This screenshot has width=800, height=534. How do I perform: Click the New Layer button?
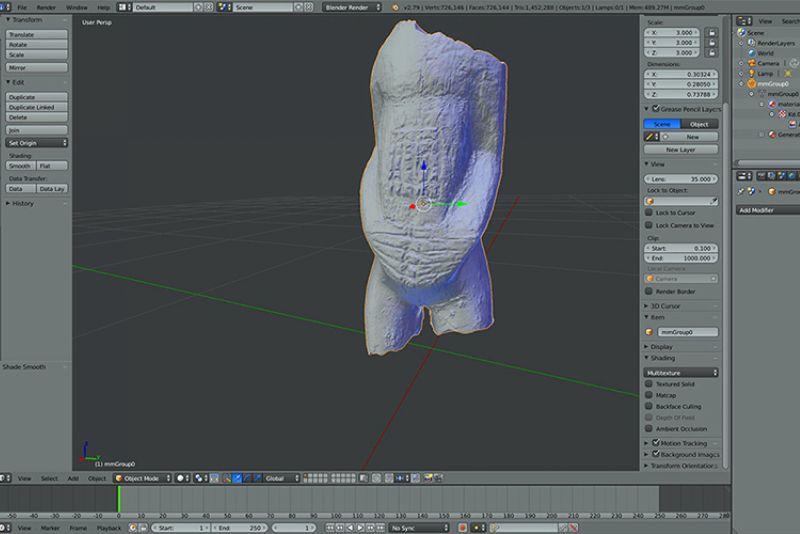tap(681, 150)
